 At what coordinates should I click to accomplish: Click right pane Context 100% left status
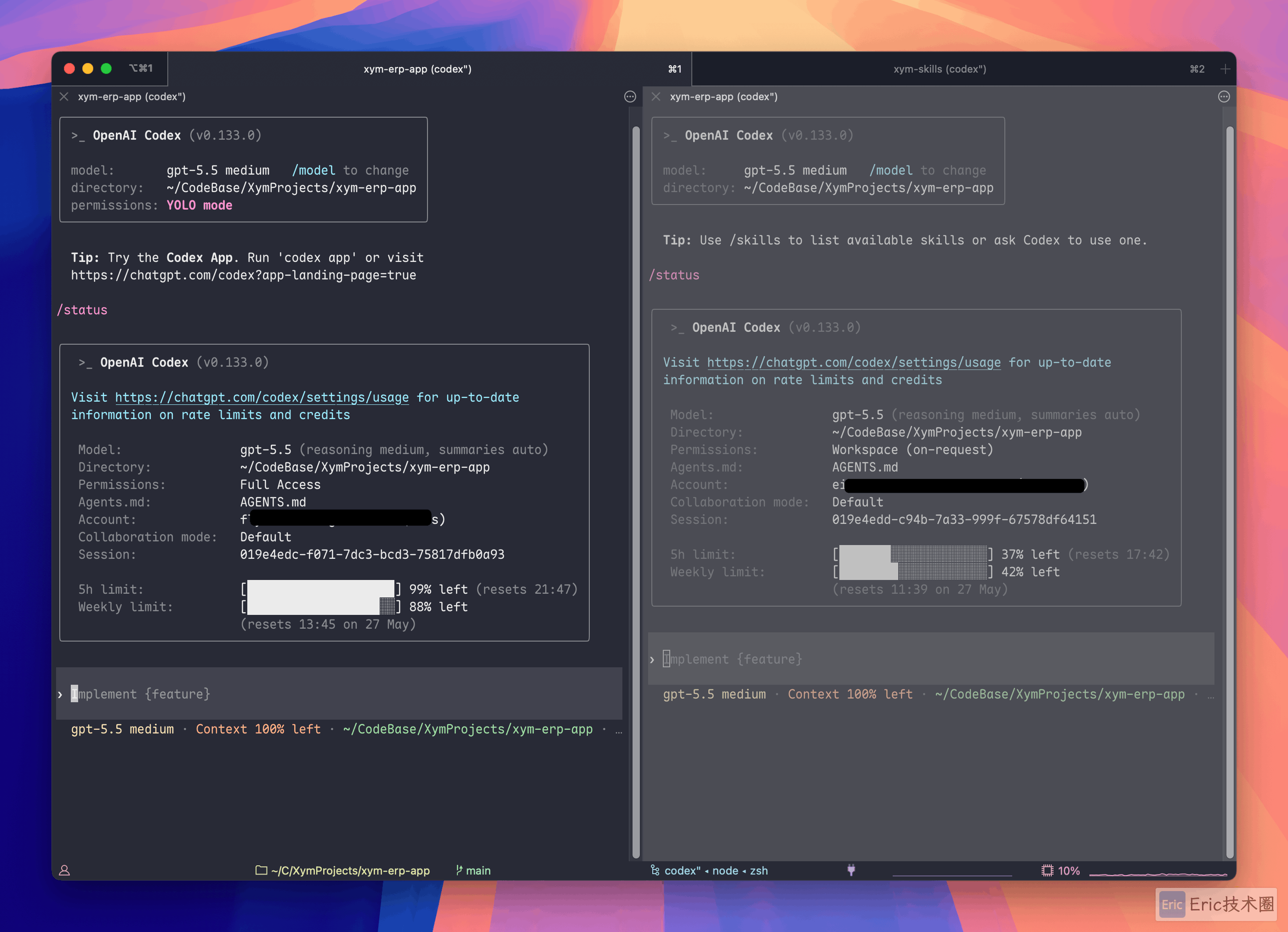850,694
